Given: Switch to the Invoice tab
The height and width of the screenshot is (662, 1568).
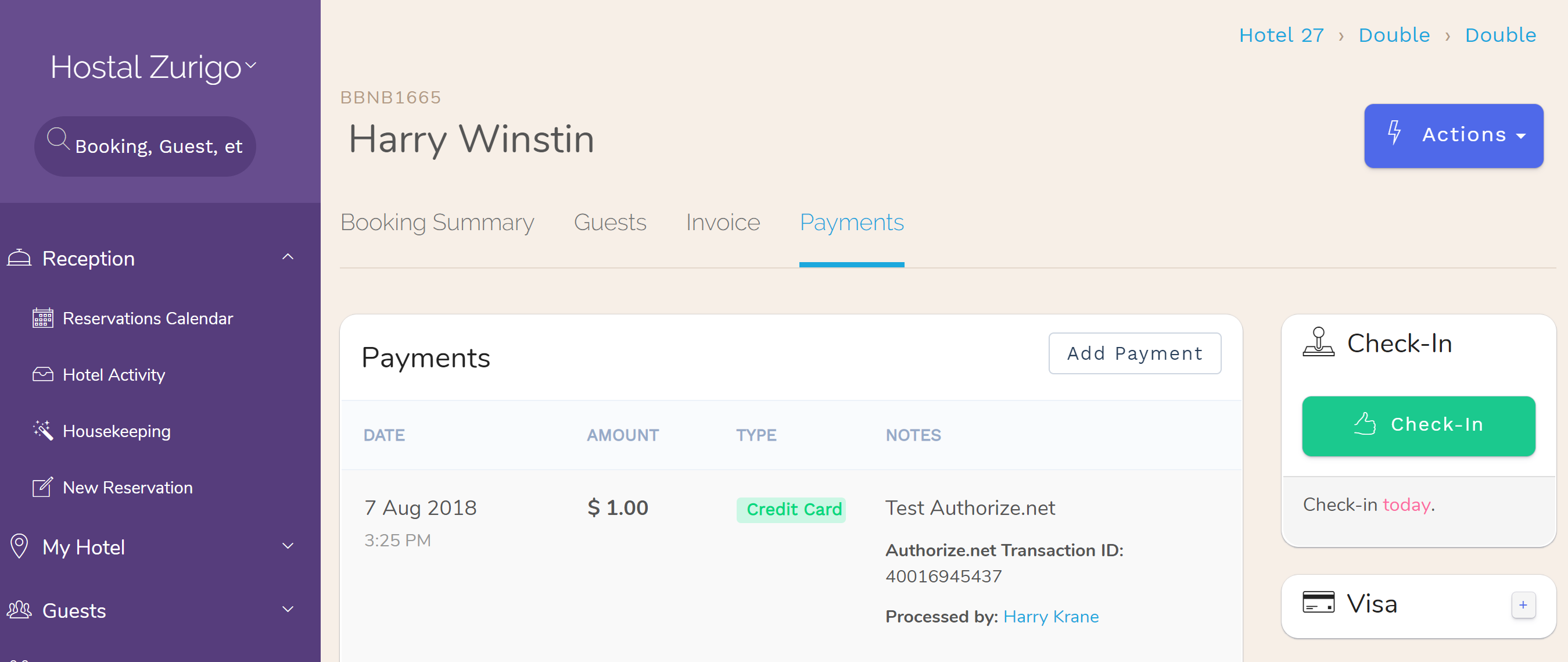Looking at the screenshot, I should click(723, 222).
